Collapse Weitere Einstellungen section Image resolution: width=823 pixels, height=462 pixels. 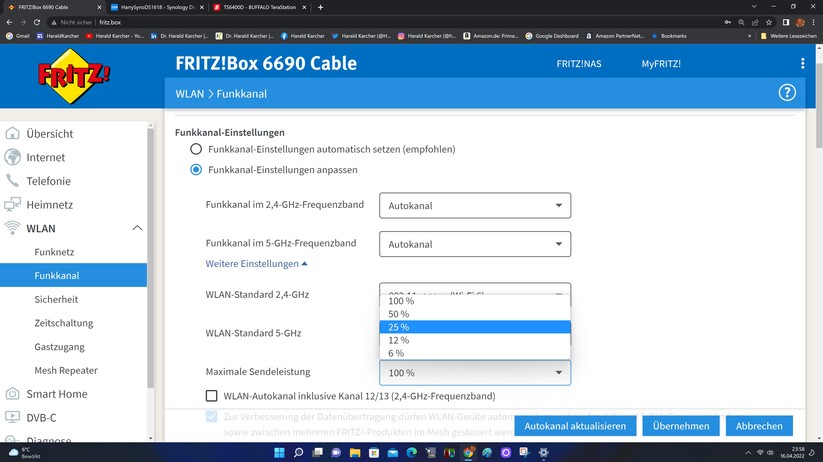(256, 264)
